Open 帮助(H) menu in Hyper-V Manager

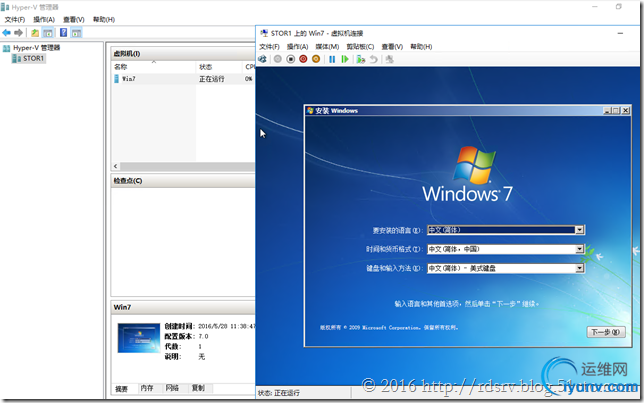pyautogui.click(x=104, y=19)
